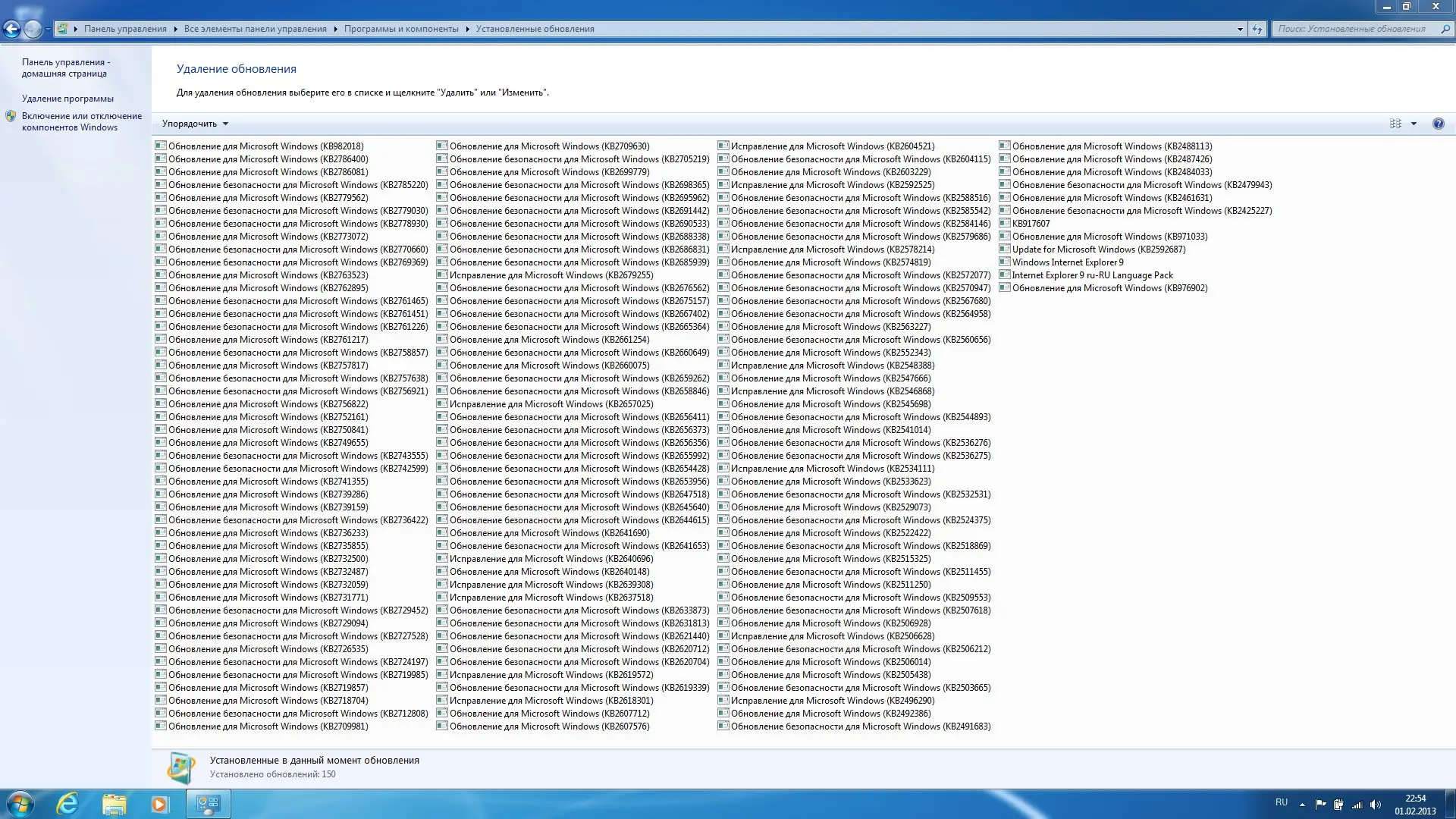The width and height of the screenshot is (1456, 819).
Task: Expand the view options dropdown arrow
Action: pos(1414,124)
